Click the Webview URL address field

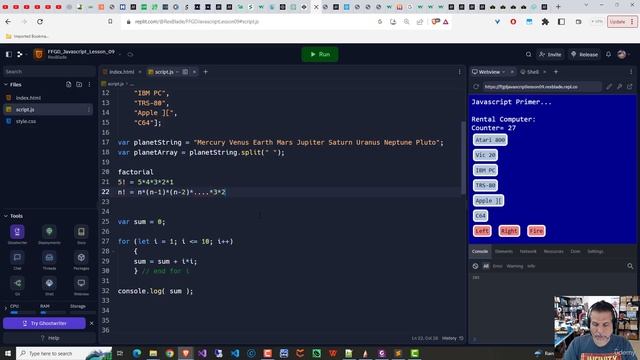click(542, 87)
